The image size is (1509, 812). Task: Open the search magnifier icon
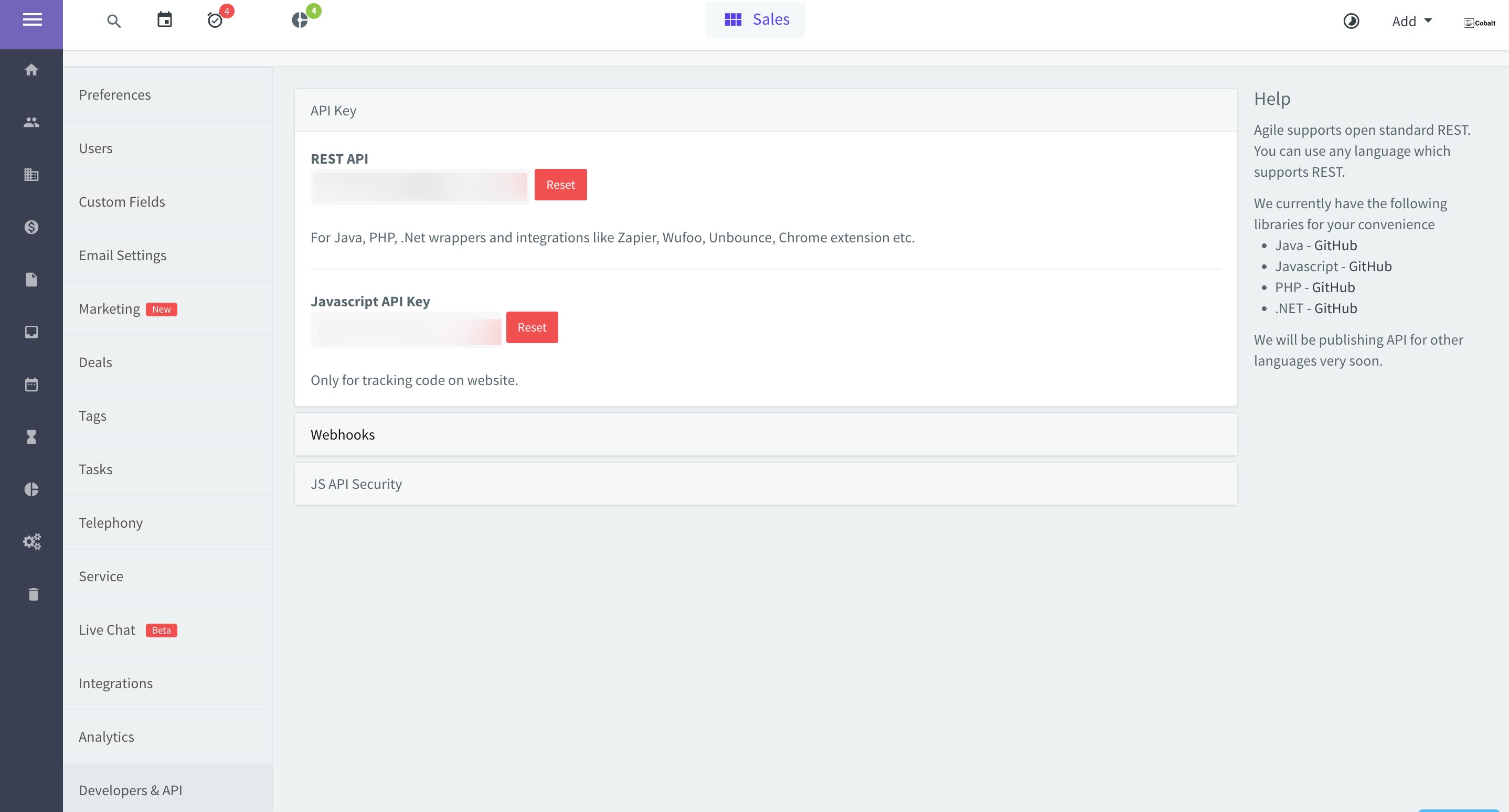coord(114,22)
